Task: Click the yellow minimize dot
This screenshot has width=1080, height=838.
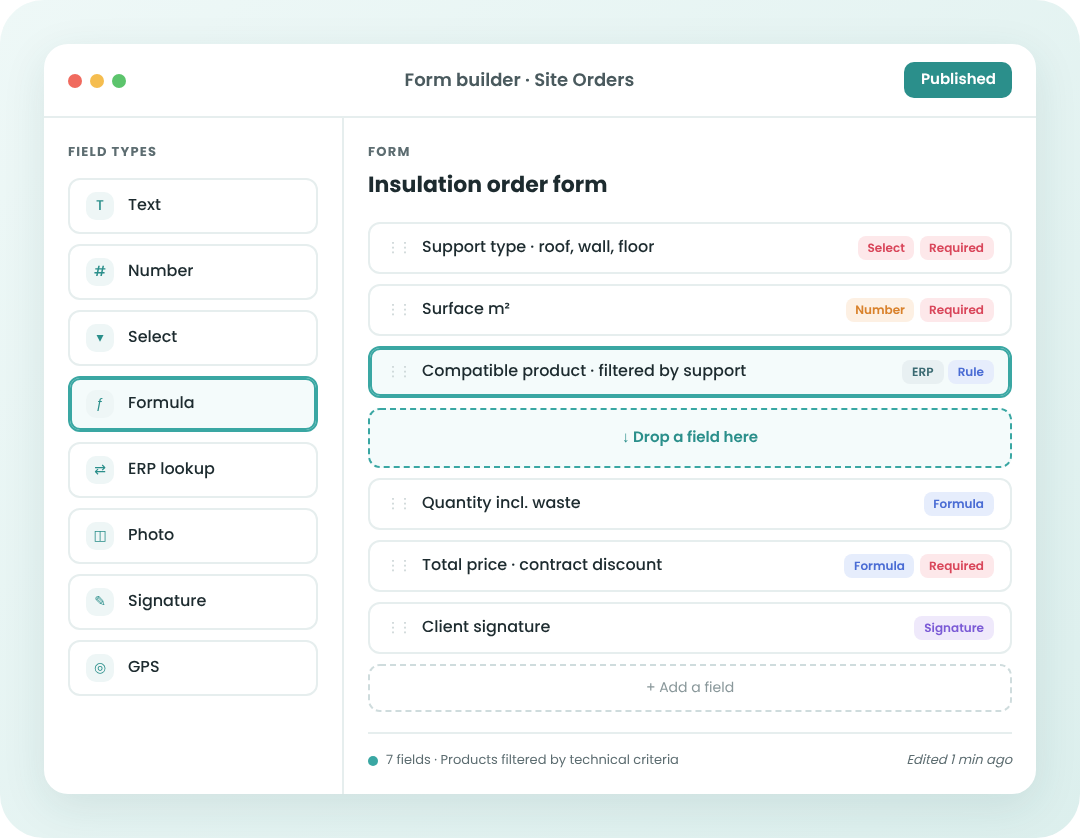Action: [97, 81]
